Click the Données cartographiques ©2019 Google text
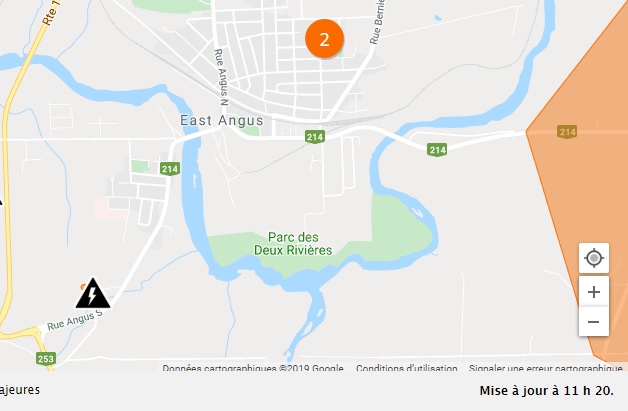The width and height of the screenshot is (628, 411). point(253,368)
